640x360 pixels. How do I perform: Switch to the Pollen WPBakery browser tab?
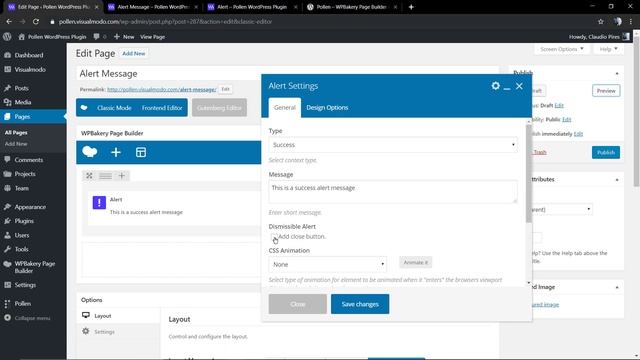[351, 7]
